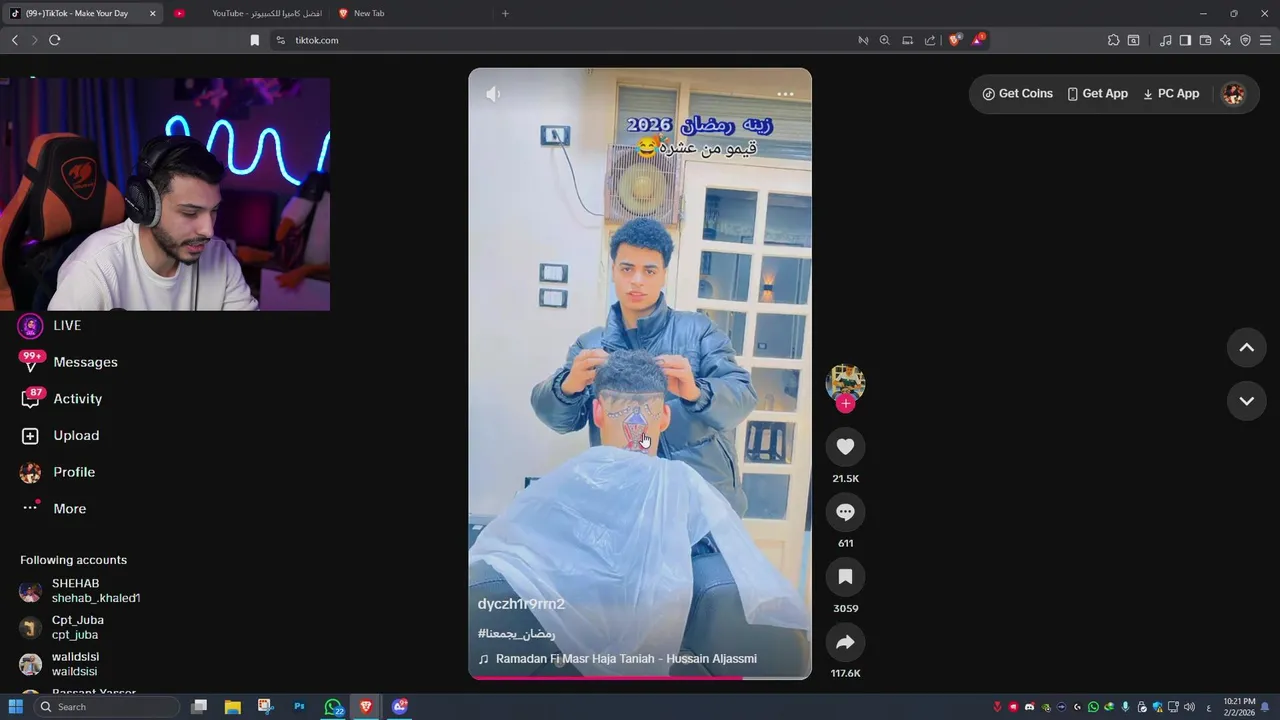Image resolution: width=1280 pixels, height=720 pixels.
Task: Open the music playlist icon in toolbar
Action: coord(1165,40)
